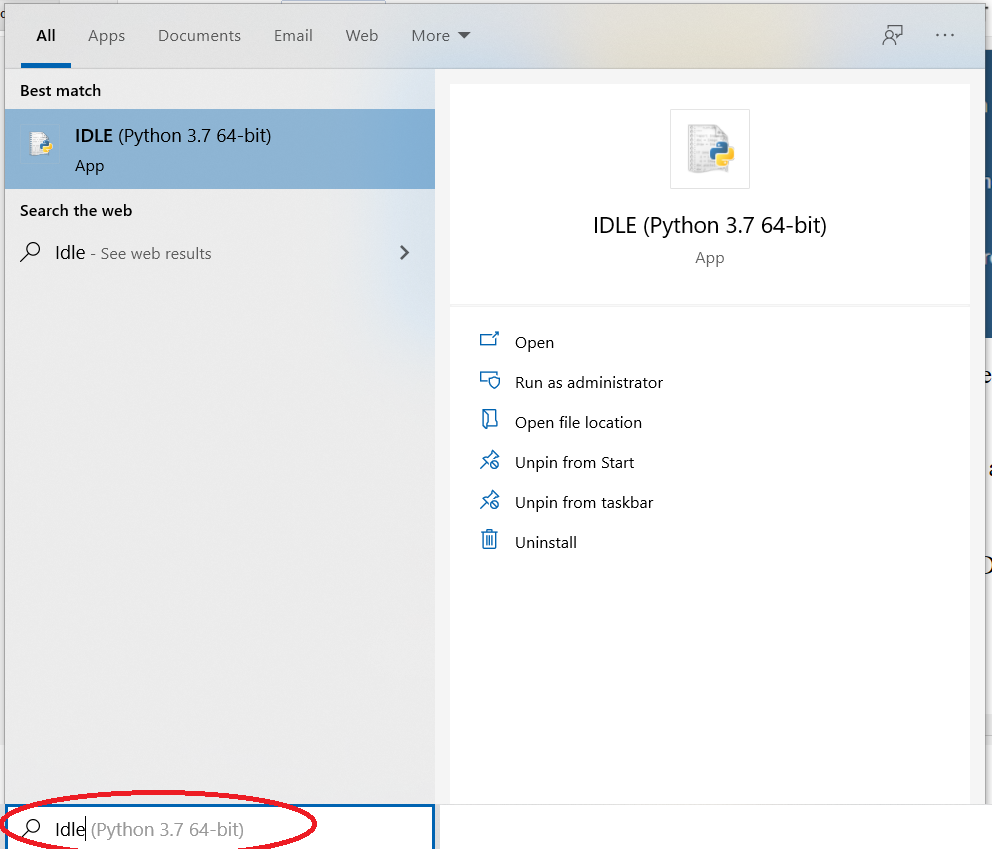992x849 pixels.
Task: Switch to the Documents tab
Action: [x=199, y=35]
